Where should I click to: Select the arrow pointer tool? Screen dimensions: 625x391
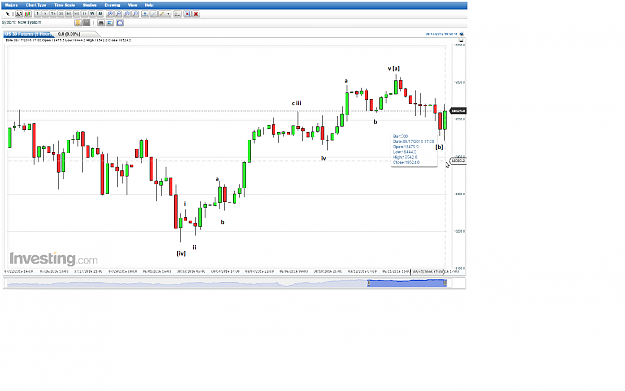pos(8,14)
